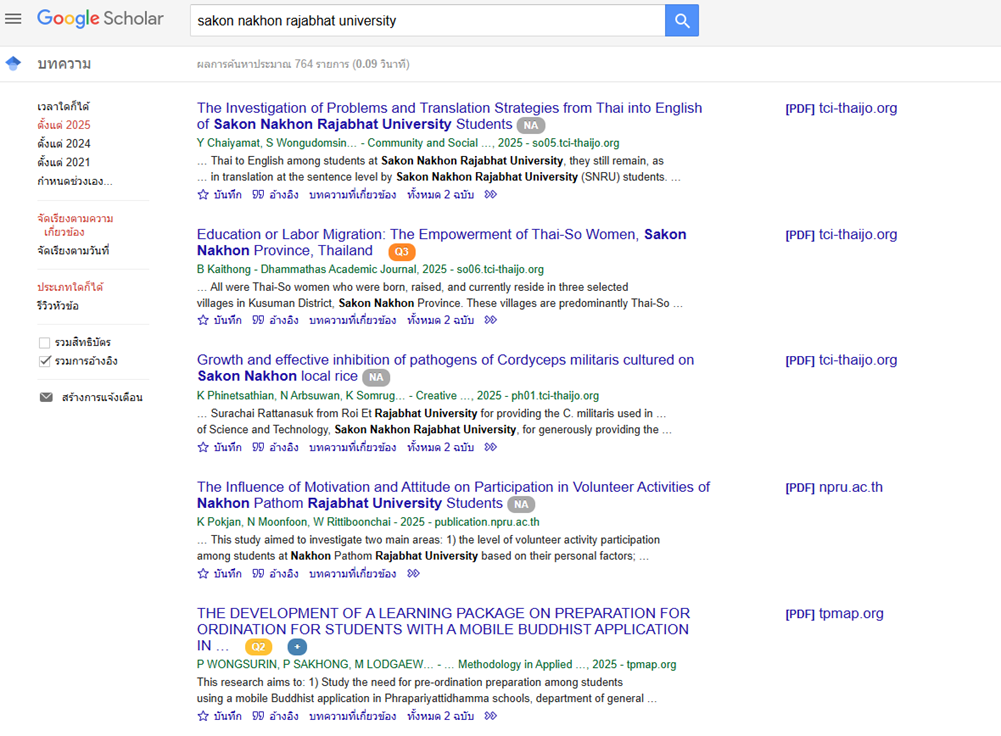The width and height of the screenshot is (1001, 736).
Task: Click the star save icon on first result
Action: click(x=203, y=195)
